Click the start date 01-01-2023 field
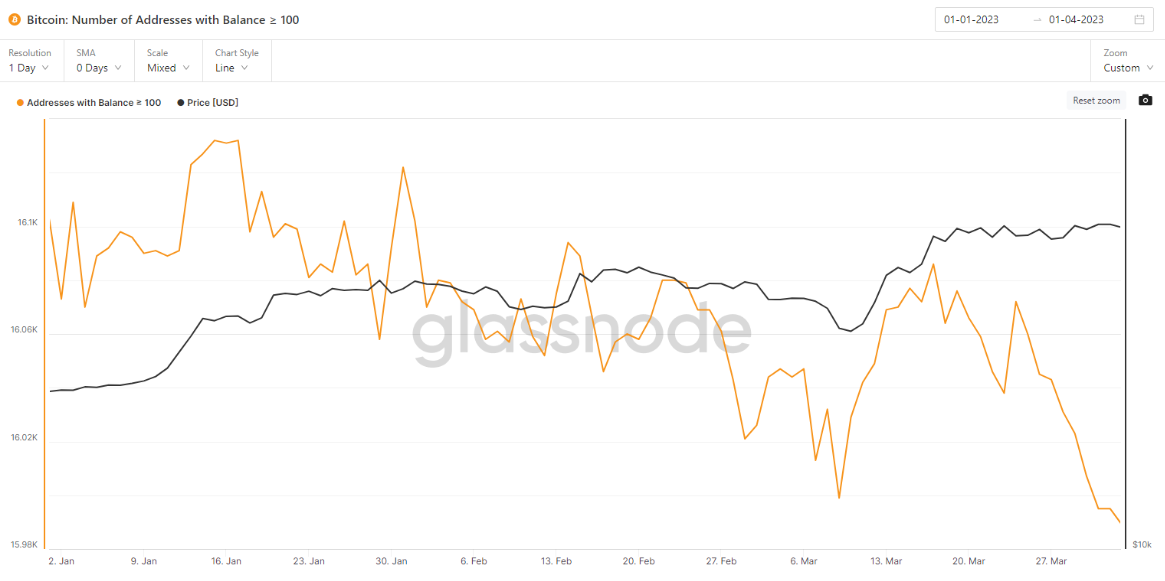Image resolution: width=1165 pixels, height=581 pixels. coord(972,20)
